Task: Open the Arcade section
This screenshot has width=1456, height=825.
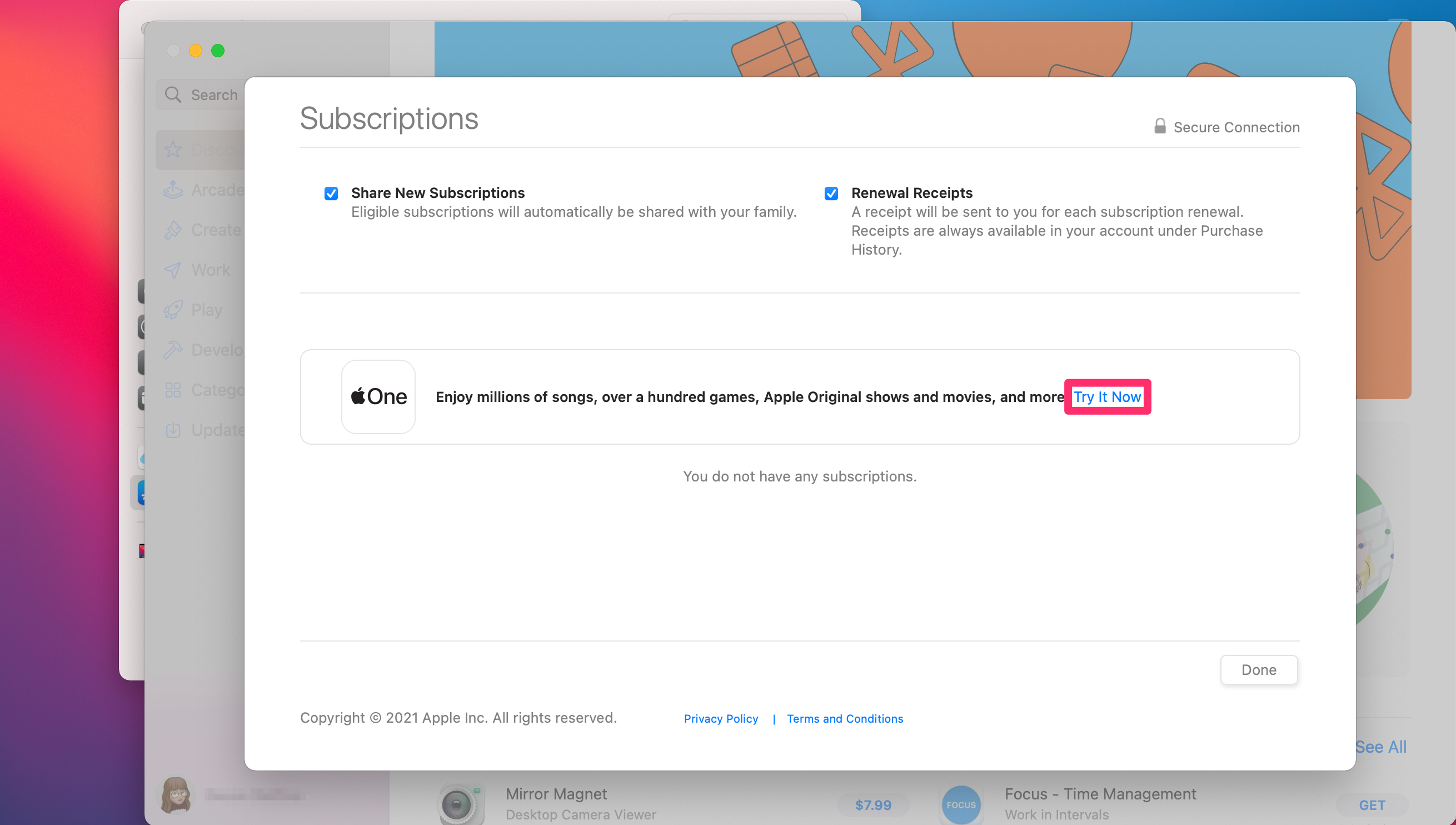Action: [x=201, y=190]
